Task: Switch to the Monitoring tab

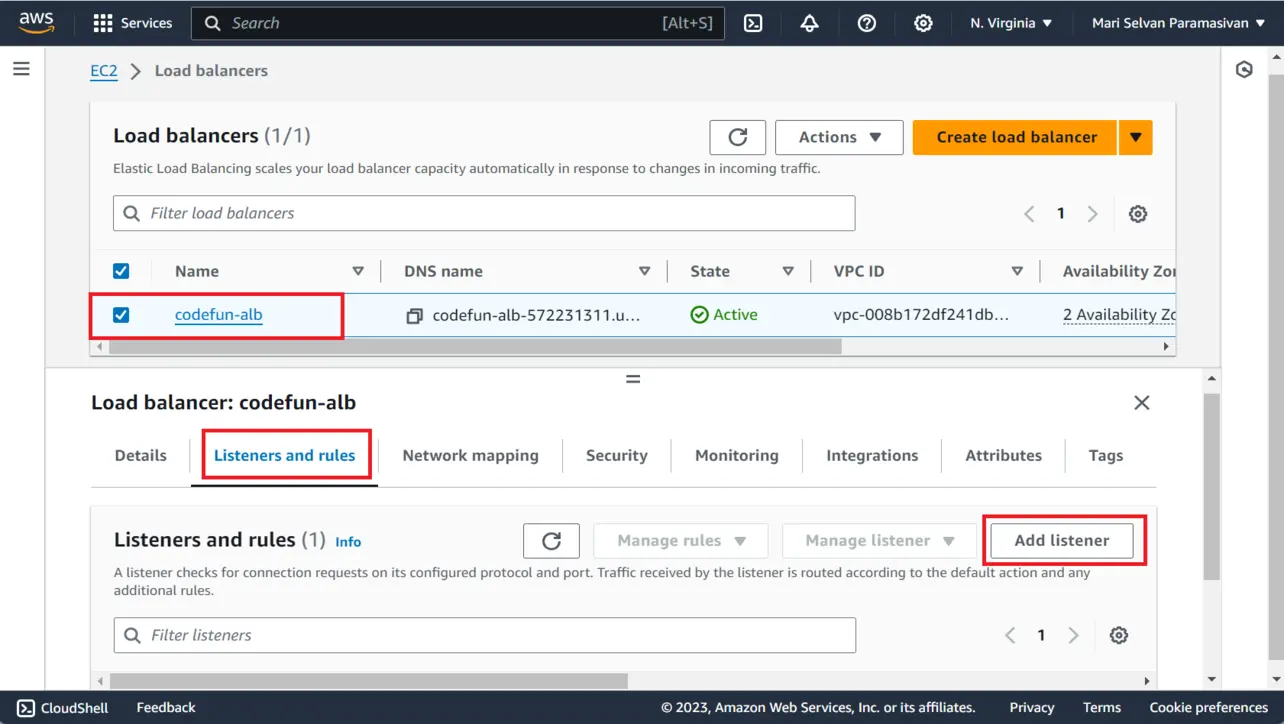Action: coord(737,455)
